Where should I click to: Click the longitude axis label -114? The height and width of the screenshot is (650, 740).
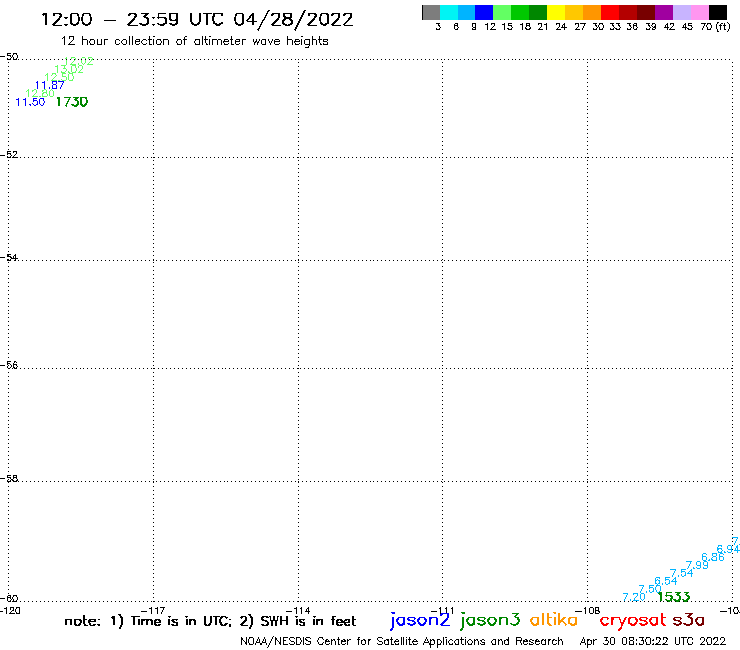pyautogui.click(x=298, y=611)
